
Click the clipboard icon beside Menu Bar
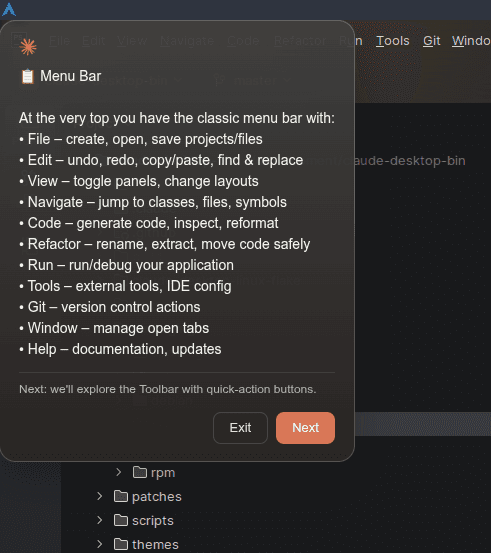point(28,77)
